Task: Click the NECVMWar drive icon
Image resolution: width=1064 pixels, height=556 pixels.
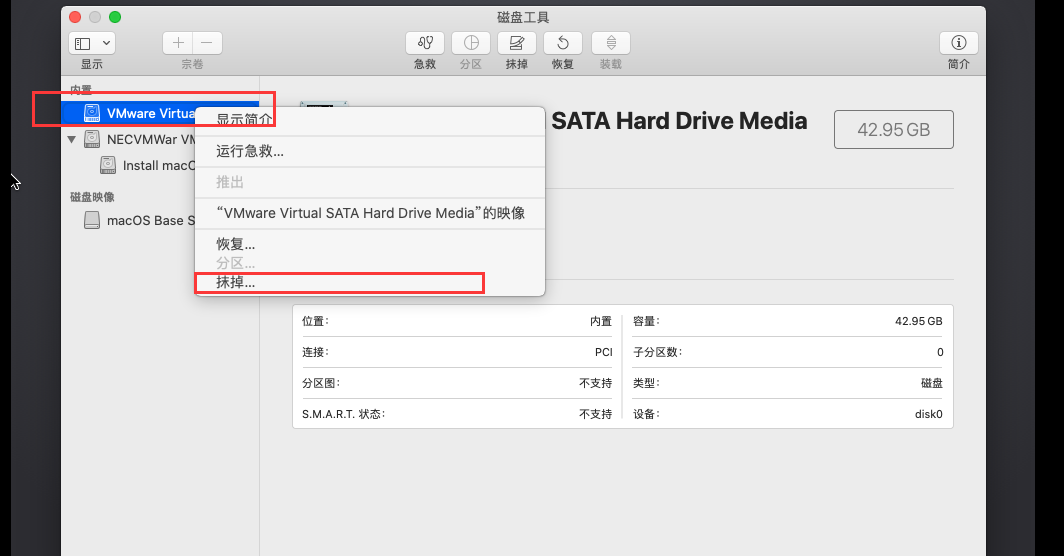Action: click(x=92, y=139)
